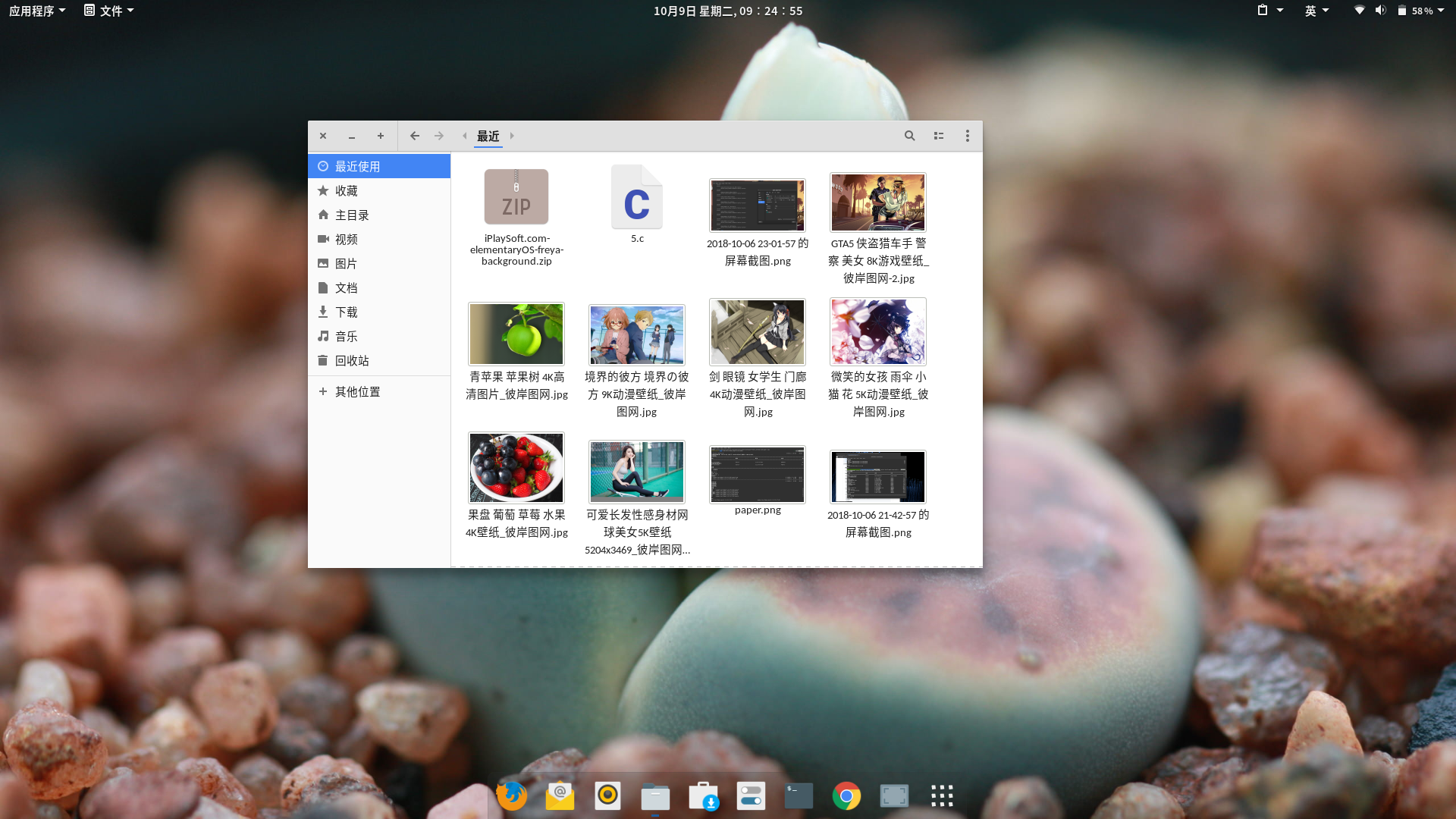Launch Firefox from the dock

(512, 795)
